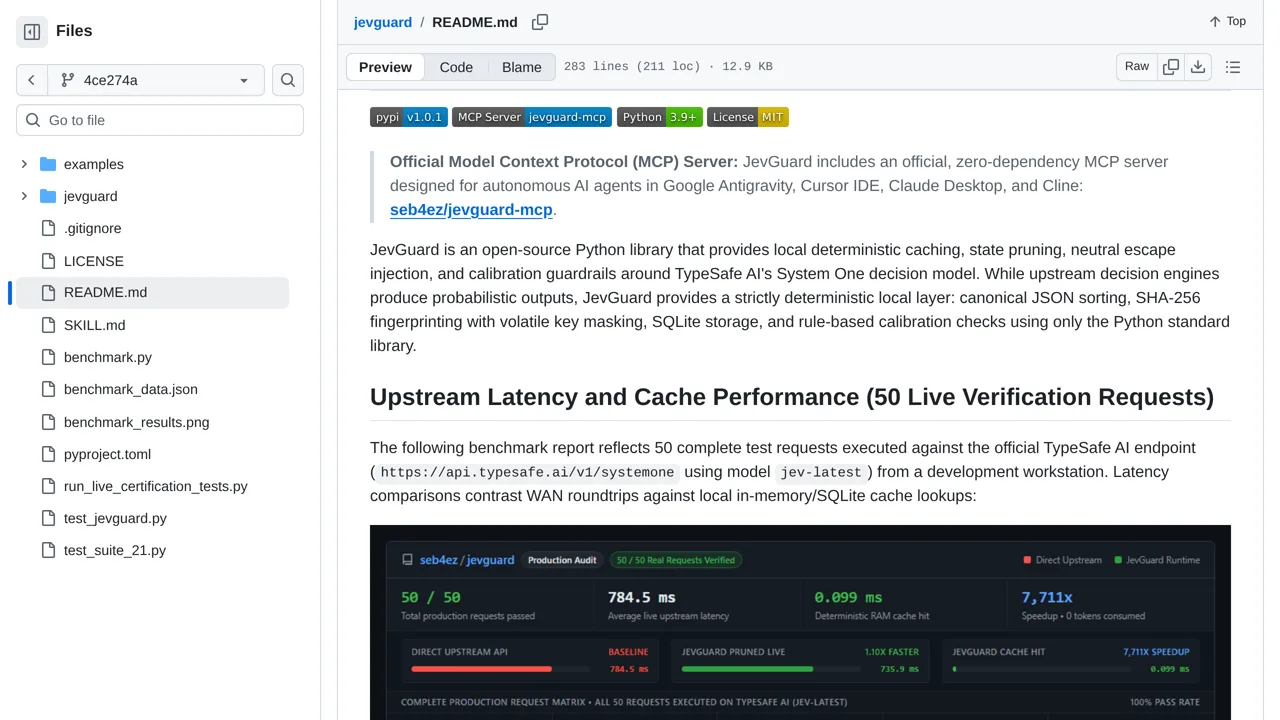The width and height of the screenshot is (1280, 720).
Task: Open the Raw file view
Action: coord(1137,66)
